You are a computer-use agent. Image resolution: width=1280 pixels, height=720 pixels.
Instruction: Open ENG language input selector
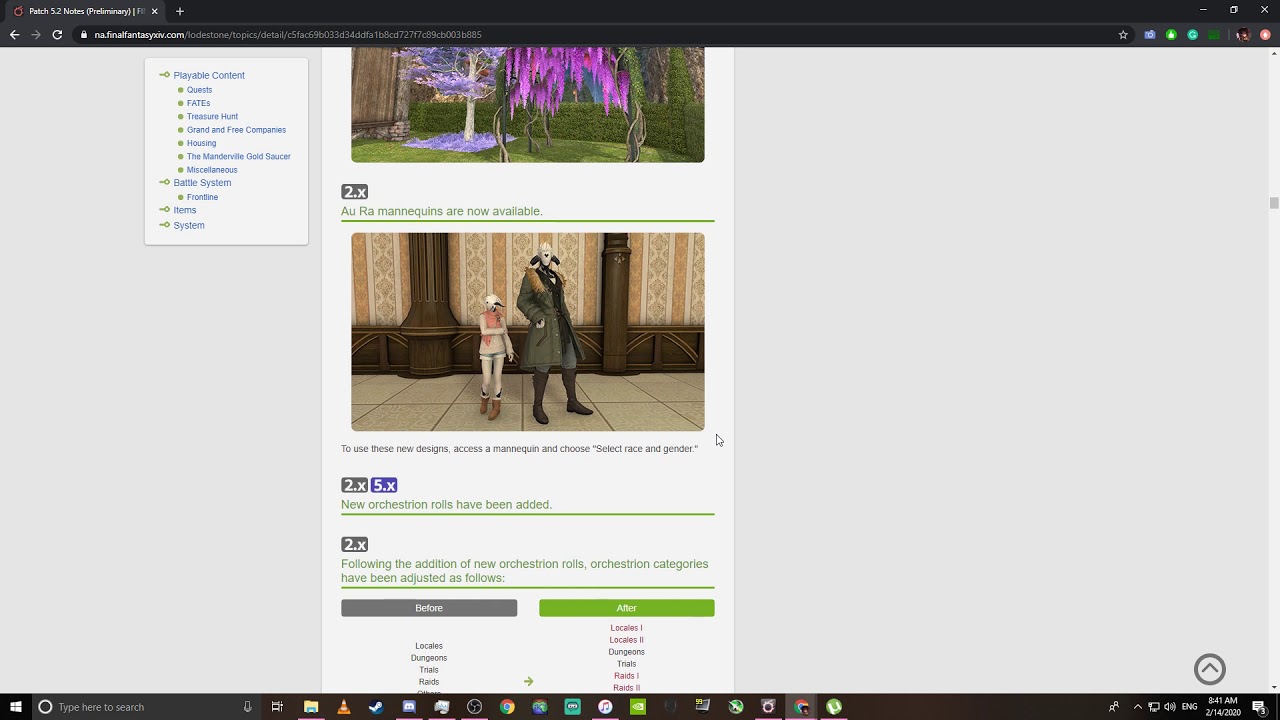(x=1189, y=707)
